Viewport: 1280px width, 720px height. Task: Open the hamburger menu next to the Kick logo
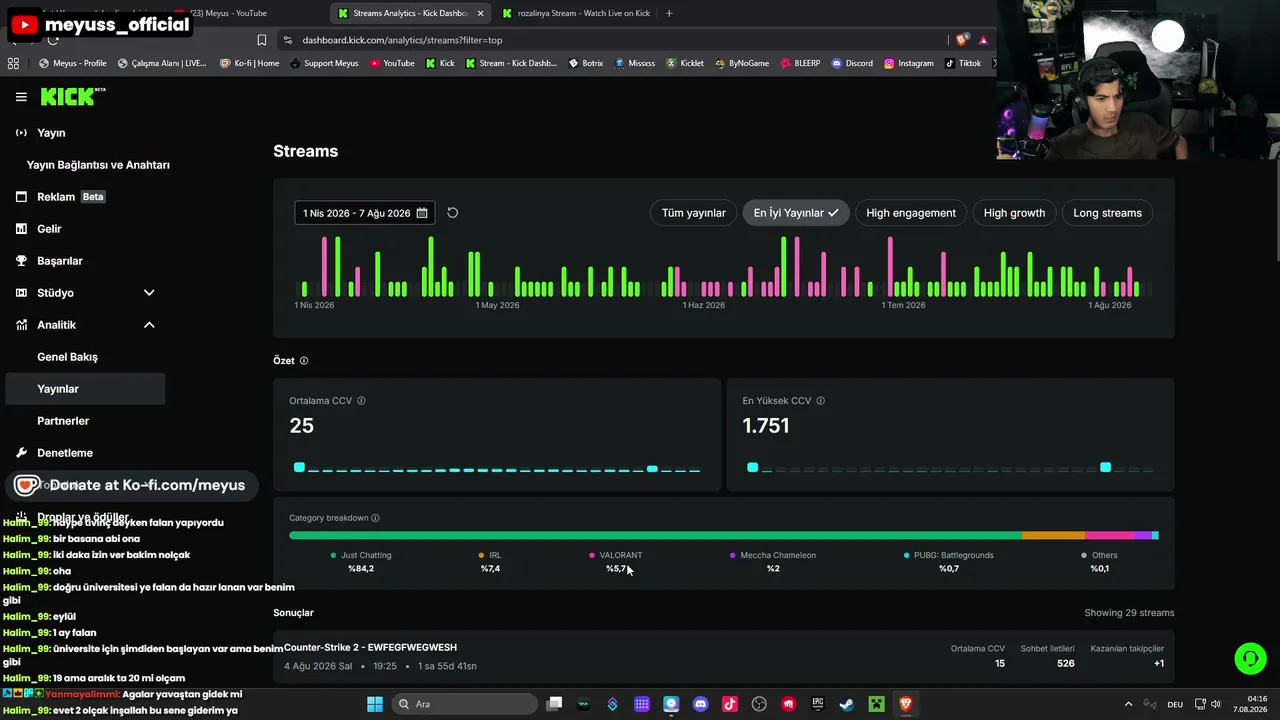coord(21,97)
